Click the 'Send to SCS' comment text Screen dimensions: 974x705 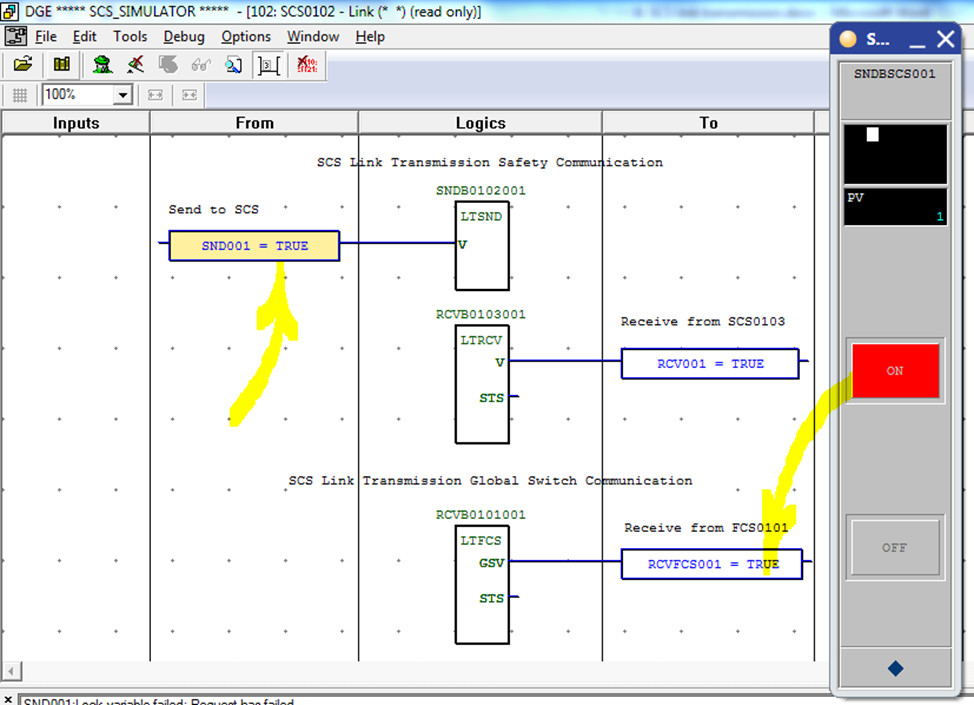pos(214,209)
